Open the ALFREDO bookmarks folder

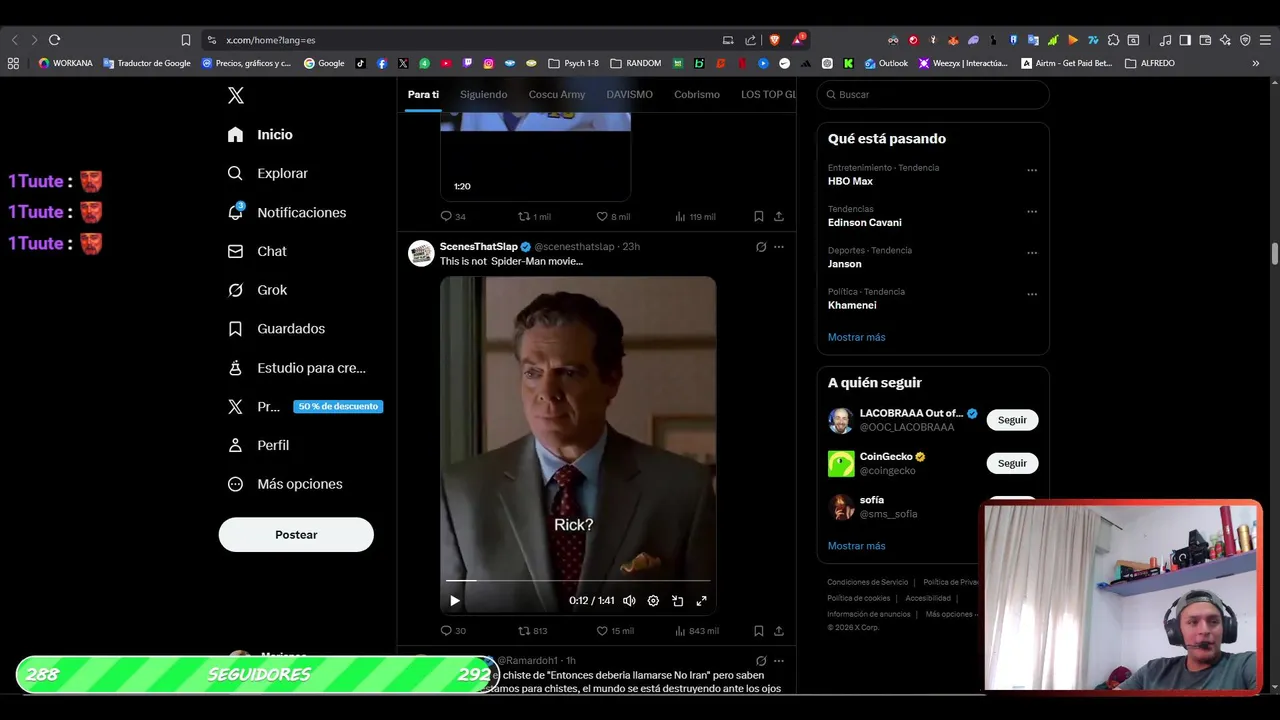pyautogui.click(x=1150, y=63)
